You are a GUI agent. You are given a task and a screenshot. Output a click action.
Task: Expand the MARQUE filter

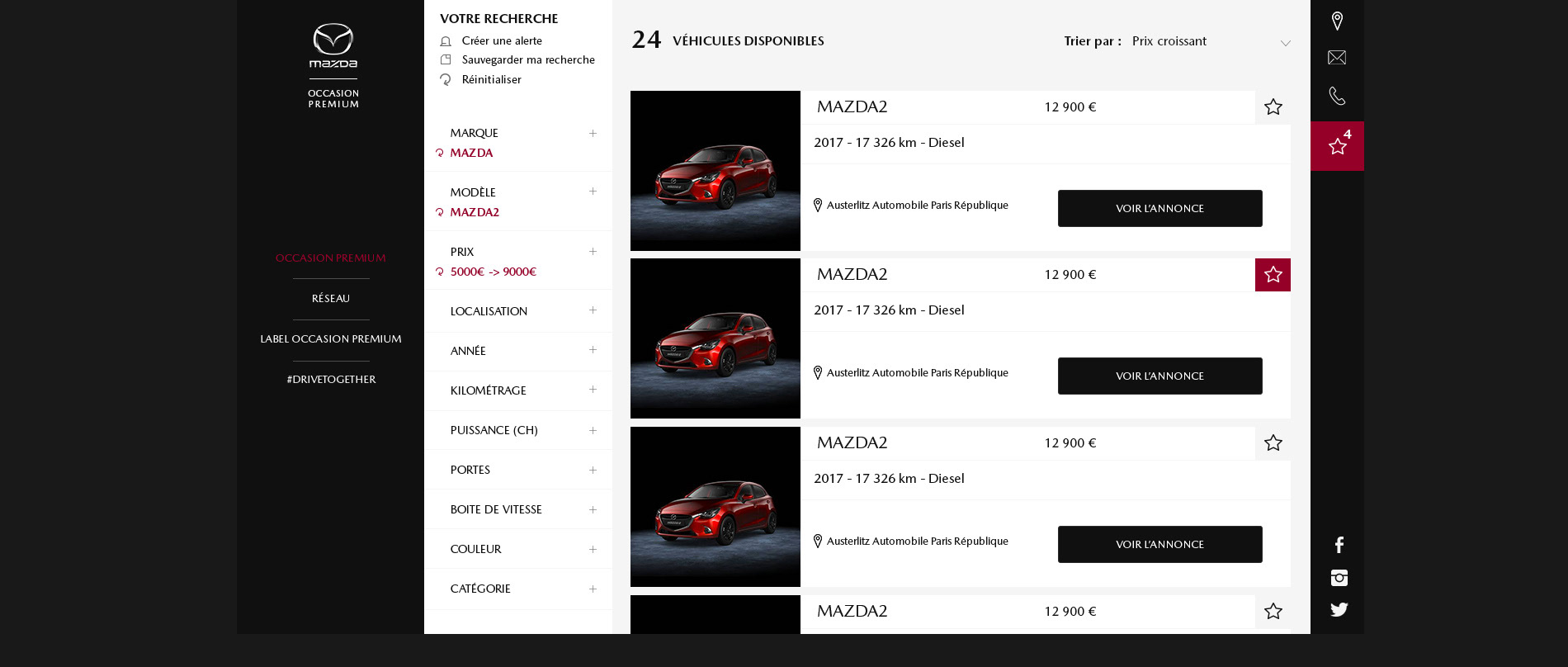click(593, 133)
